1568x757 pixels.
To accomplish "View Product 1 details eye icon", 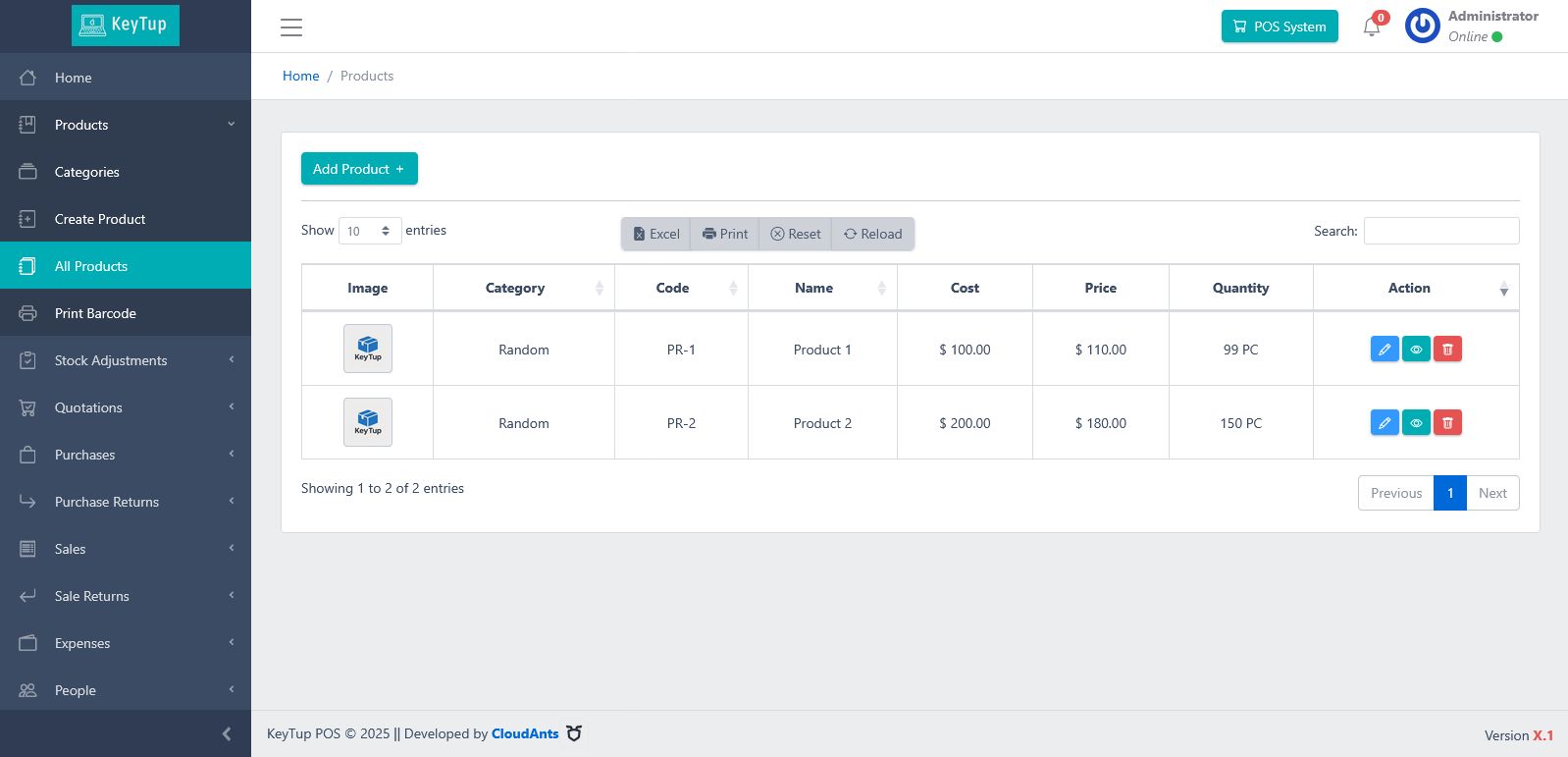I will point(1416,350).
